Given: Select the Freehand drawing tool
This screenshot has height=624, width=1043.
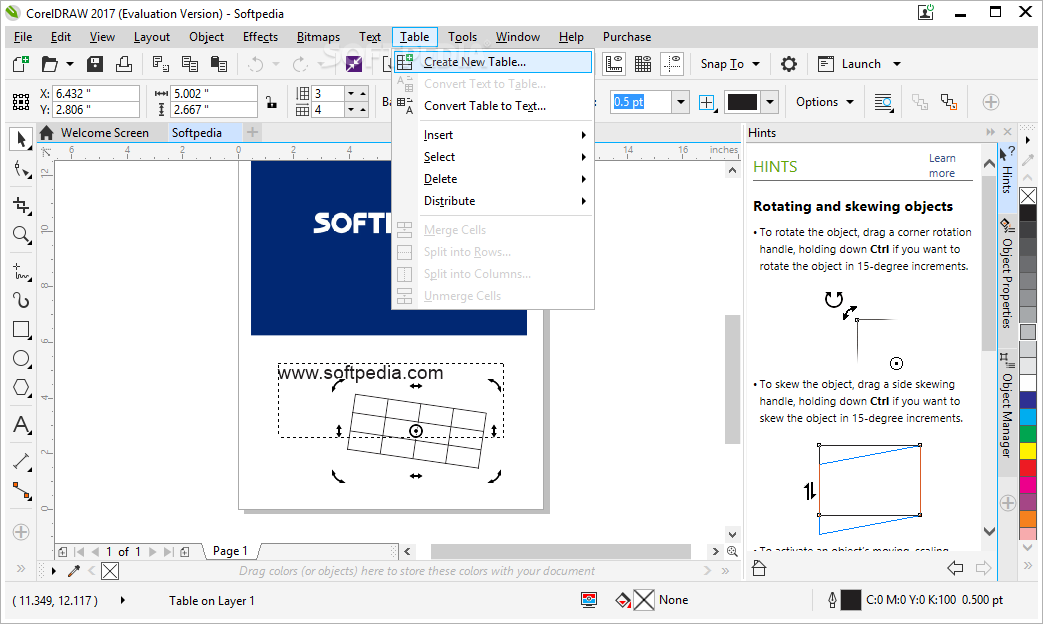Looking at the screenshot, I should pos(21,271).
